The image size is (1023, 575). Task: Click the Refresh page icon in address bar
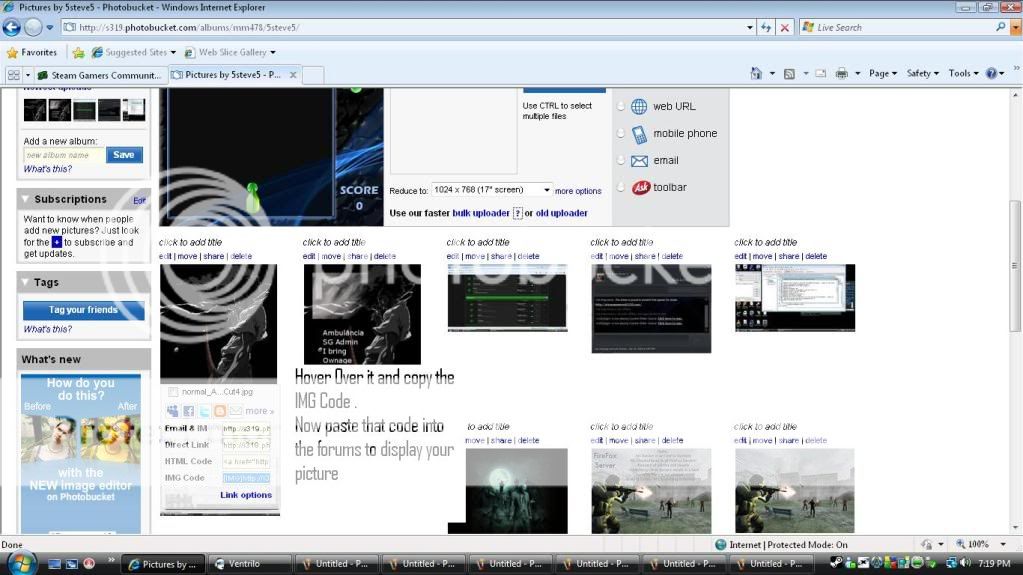pos(766,28)
